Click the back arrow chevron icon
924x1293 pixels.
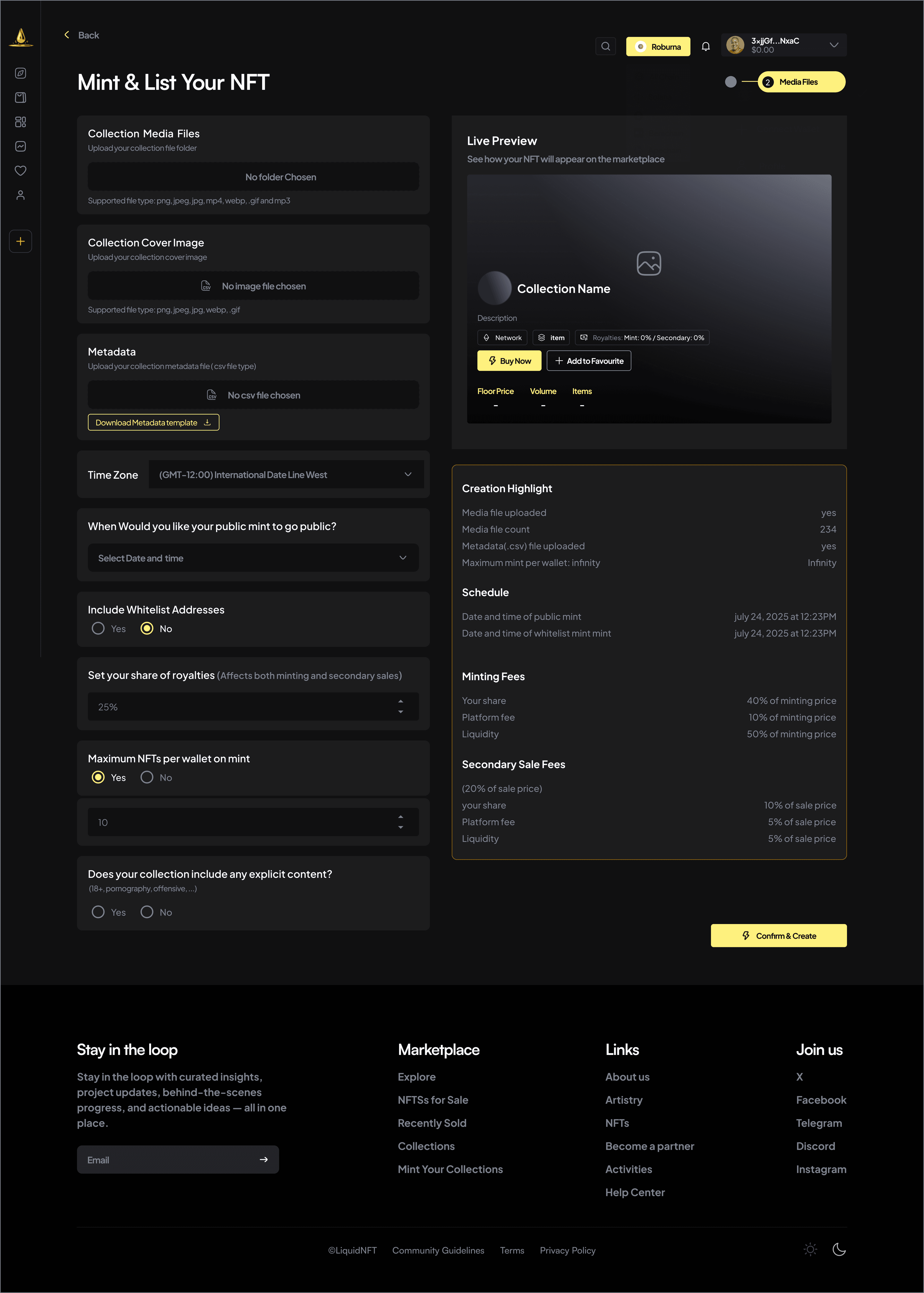pyautogui.click(x=66, y=35)
